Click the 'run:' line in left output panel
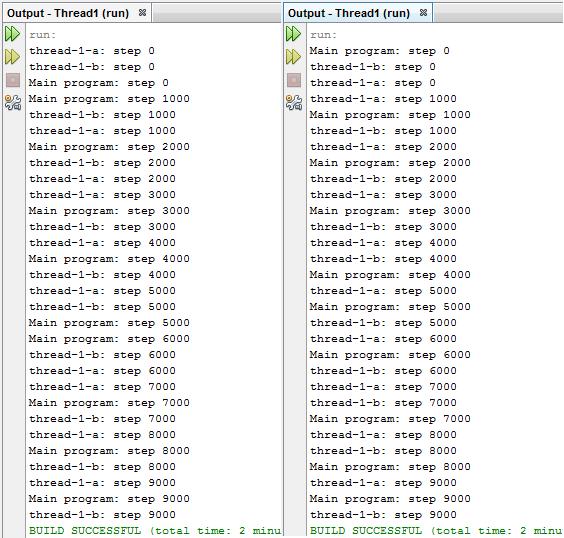 click(x=42, y=35)
